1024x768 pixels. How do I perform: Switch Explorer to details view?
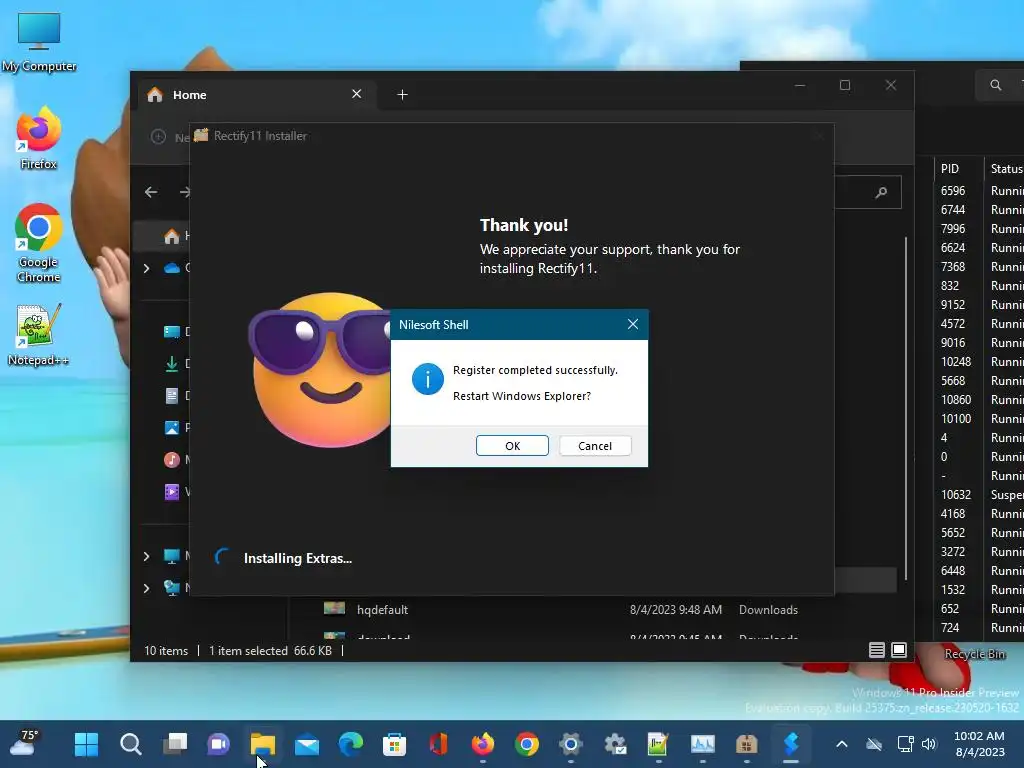tap(876, 650)
